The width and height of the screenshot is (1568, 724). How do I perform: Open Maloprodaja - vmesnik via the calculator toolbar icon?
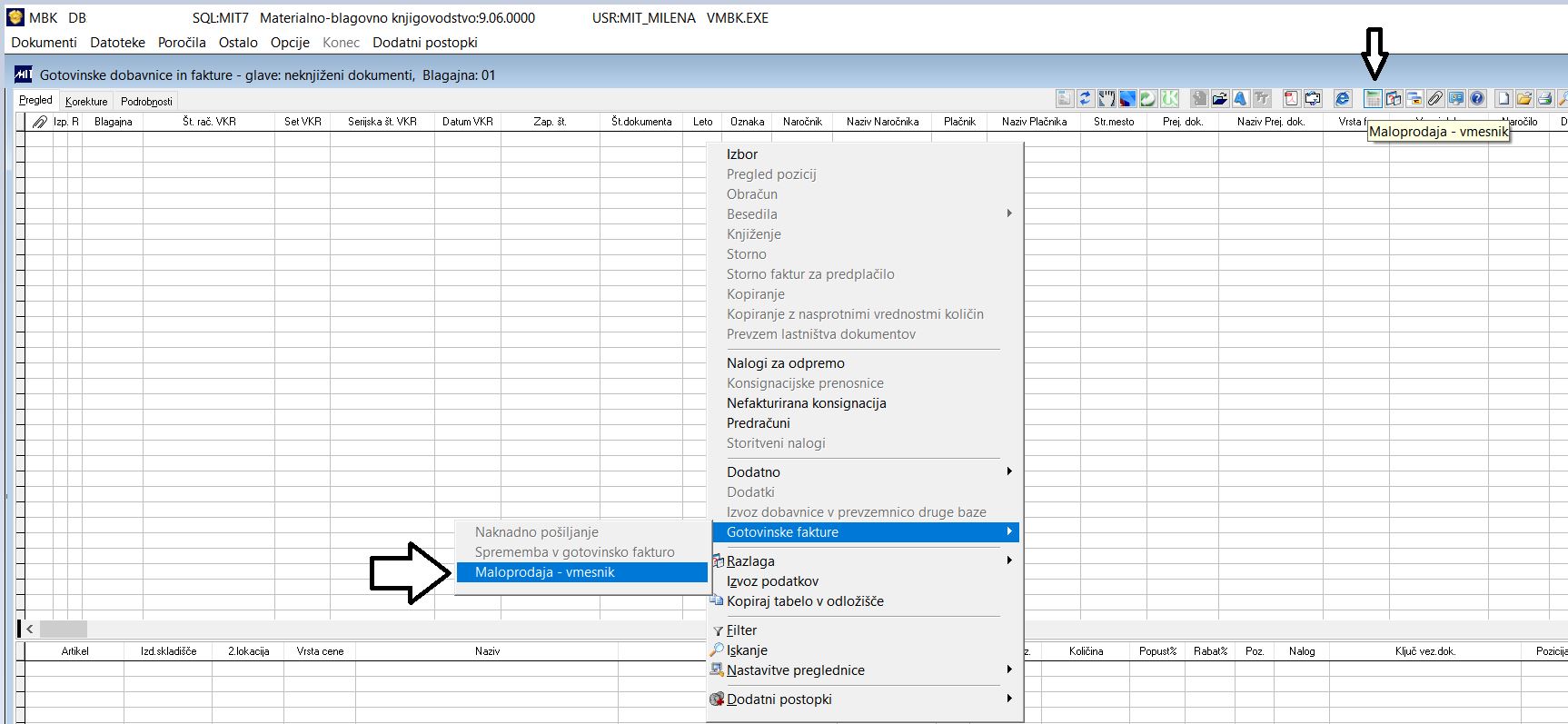pyautogui.click(x=1373, y=98)
